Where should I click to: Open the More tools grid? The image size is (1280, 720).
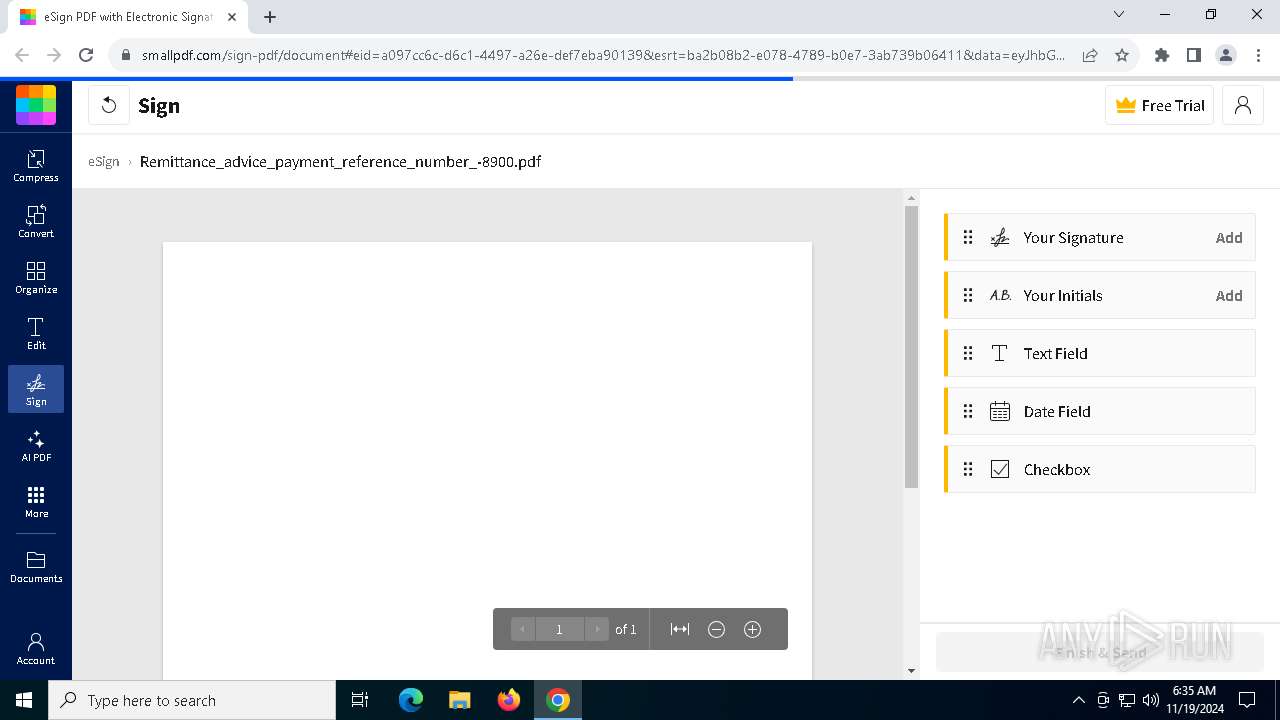(36, 502)
